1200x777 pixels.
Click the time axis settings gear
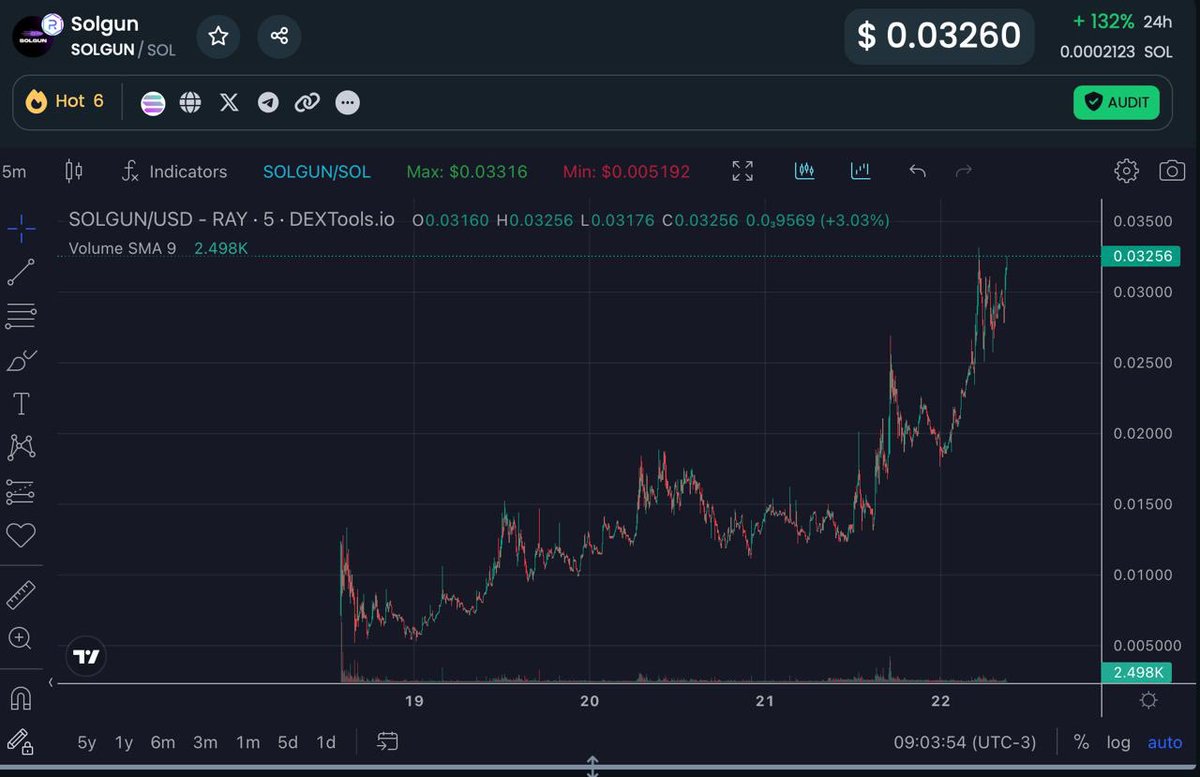pos(1149,700)
